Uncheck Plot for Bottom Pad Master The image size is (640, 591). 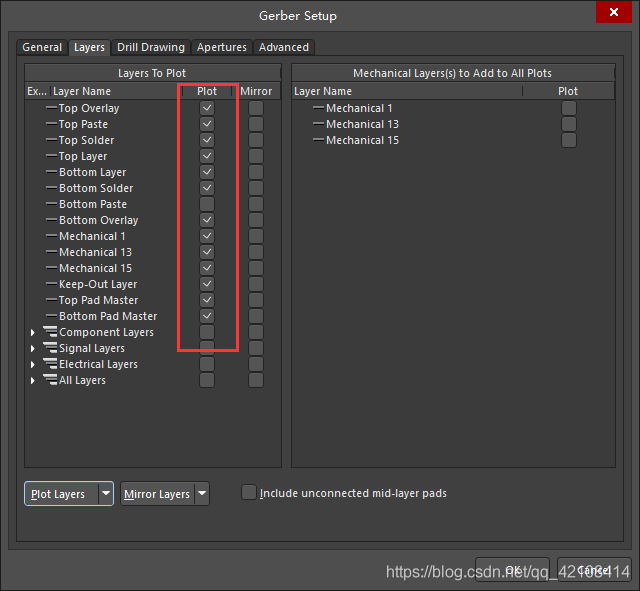(x=207, y=316)
